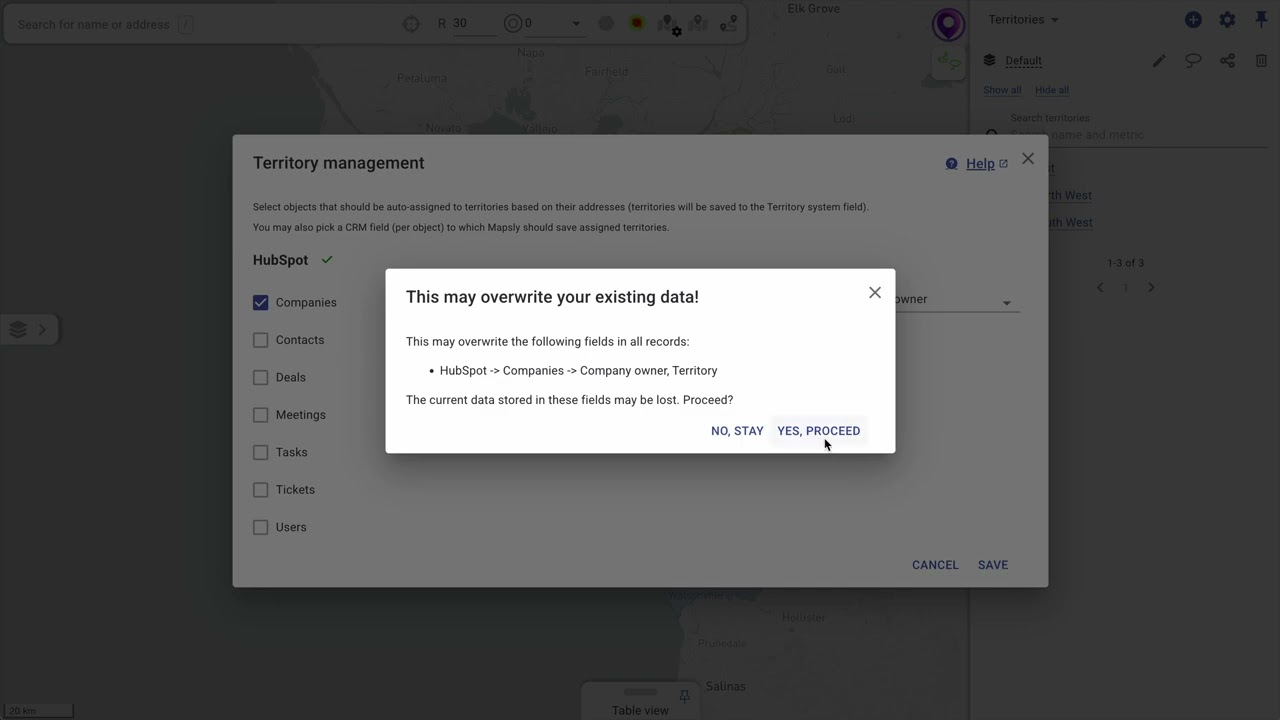Click the map with pin icon

699,23
